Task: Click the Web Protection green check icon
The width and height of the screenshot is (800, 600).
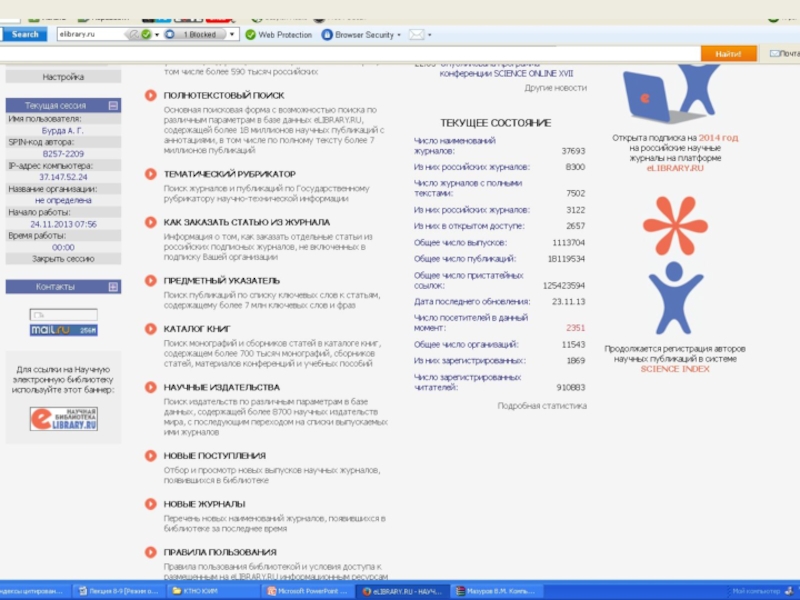Action: pos(251,34)
